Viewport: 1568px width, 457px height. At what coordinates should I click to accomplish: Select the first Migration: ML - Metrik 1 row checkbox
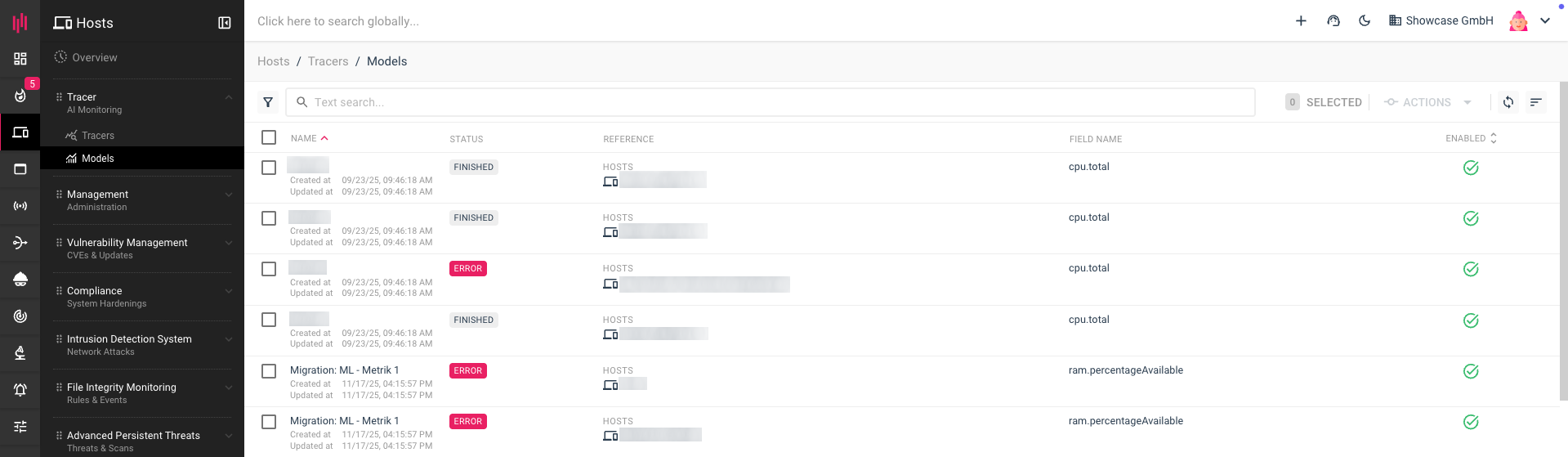coord(269,371)
